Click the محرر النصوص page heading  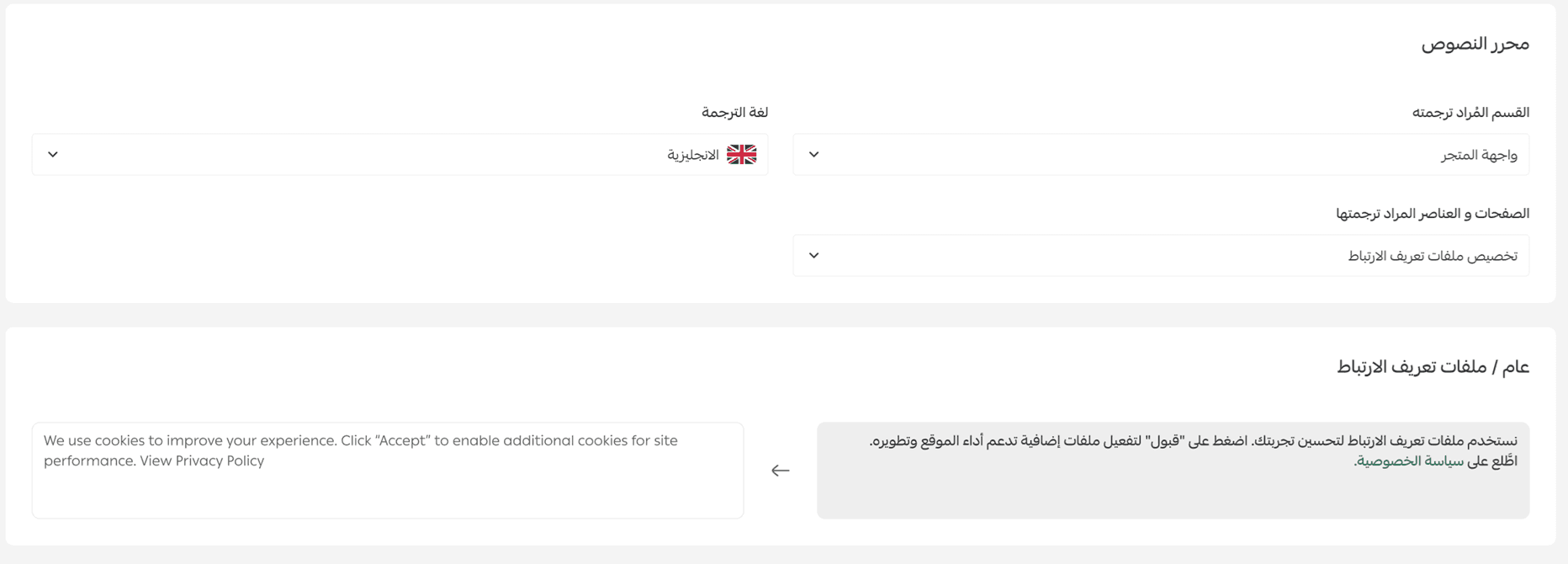click(1475, 44)
